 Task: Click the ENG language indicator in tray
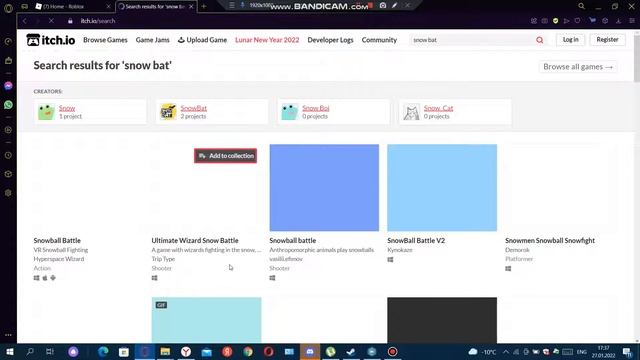[x=582, y=352]
